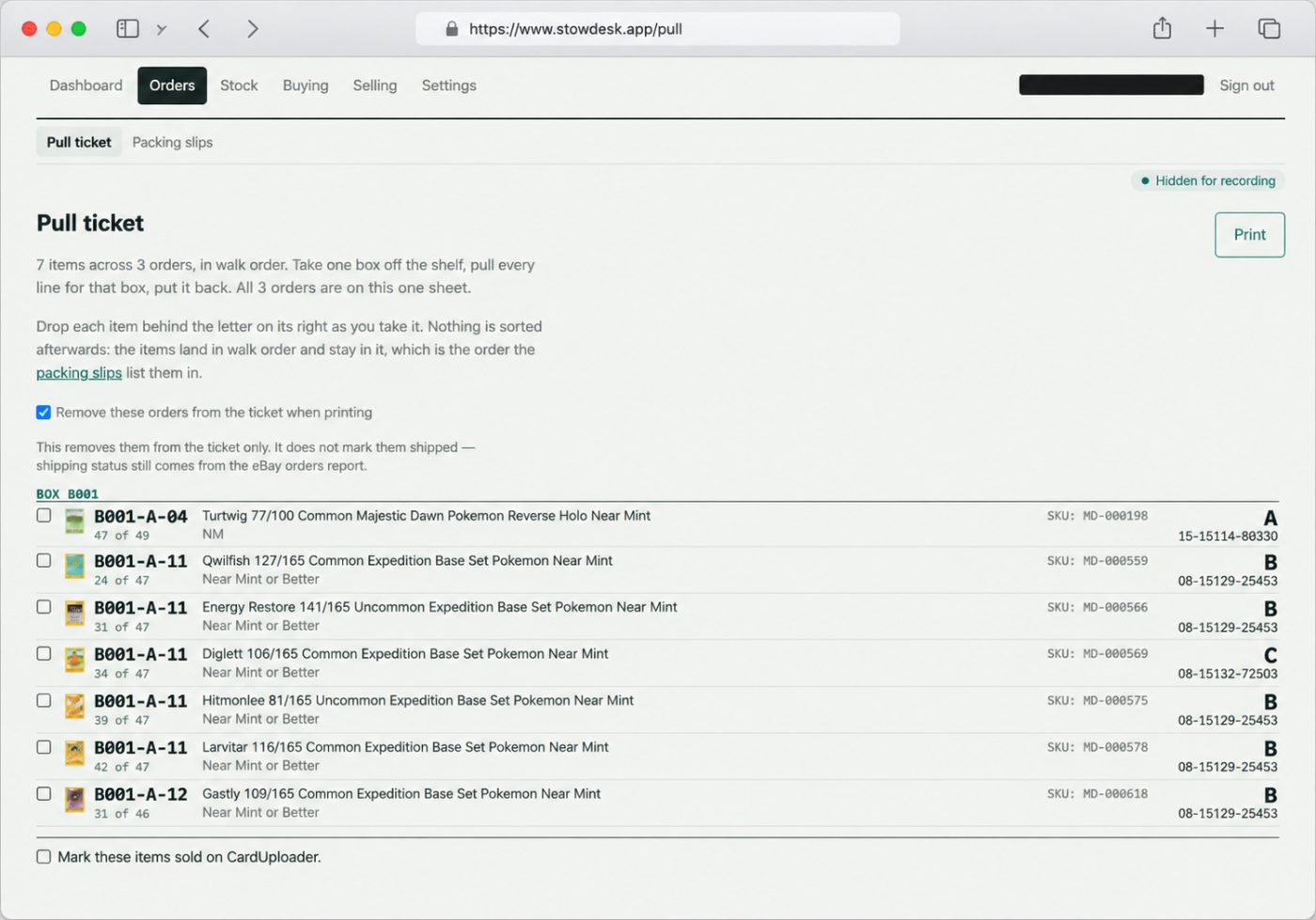Click the stowdesk.app/pull address bar
The height and width of the screenshot is (920, 1316).
(657, 29)
